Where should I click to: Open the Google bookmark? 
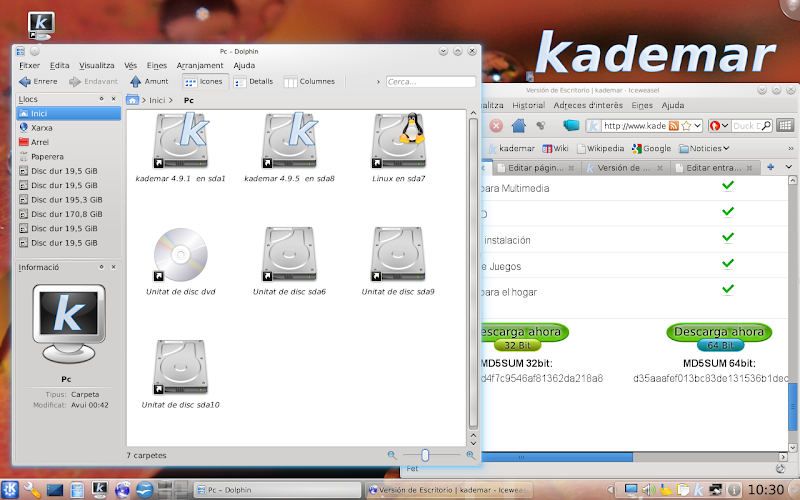pyautogui.click(x=652, y=148)
